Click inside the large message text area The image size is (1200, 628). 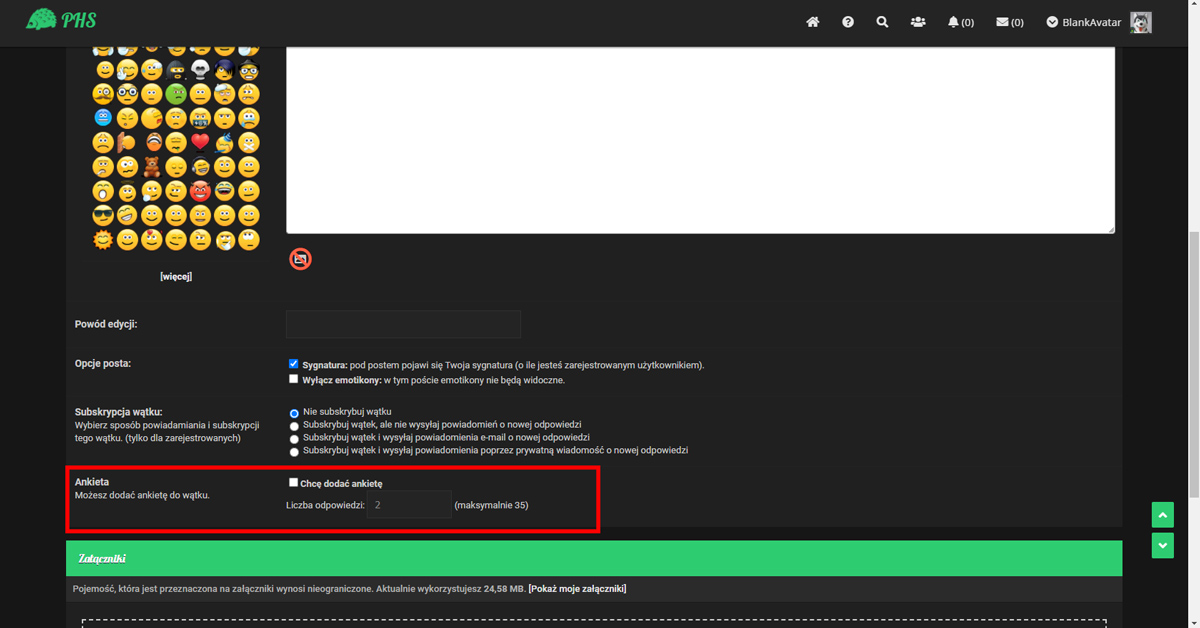click(700, 139)
